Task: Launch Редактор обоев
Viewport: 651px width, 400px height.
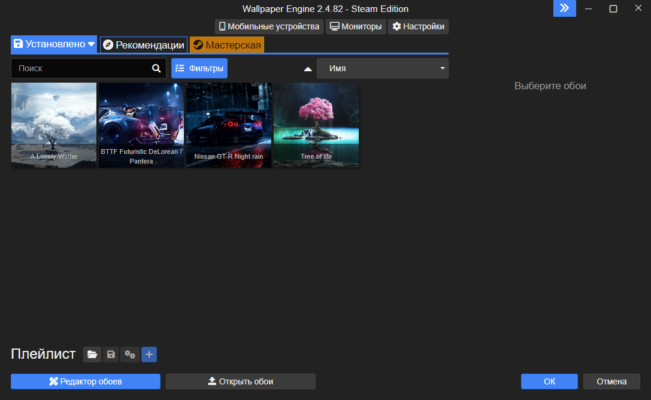Action: point(86,381)
